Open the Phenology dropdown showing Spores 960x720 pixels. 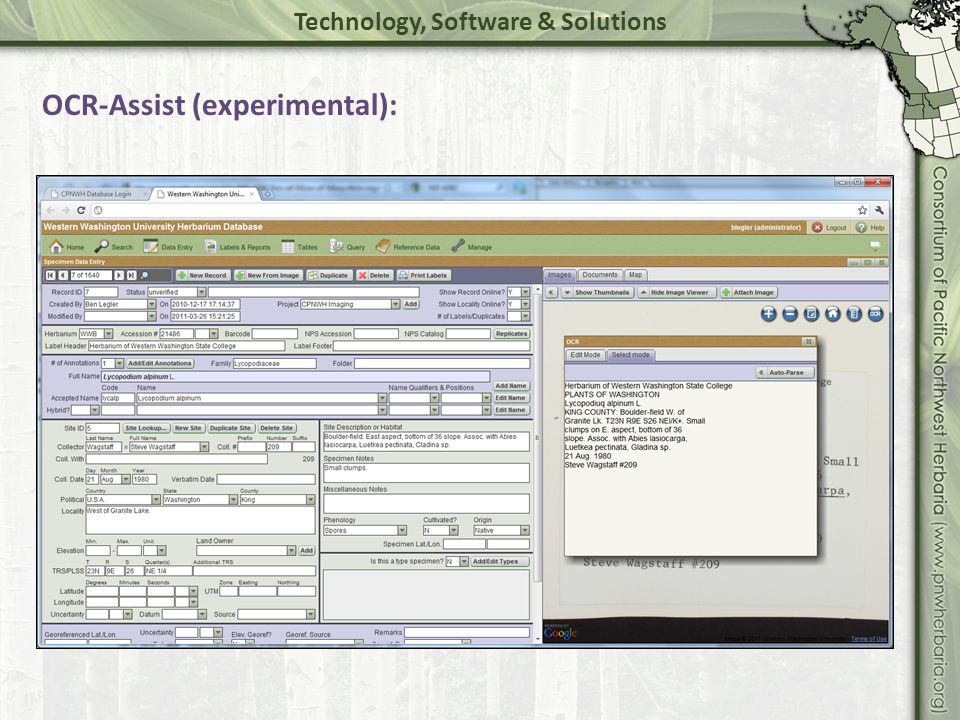402,530
